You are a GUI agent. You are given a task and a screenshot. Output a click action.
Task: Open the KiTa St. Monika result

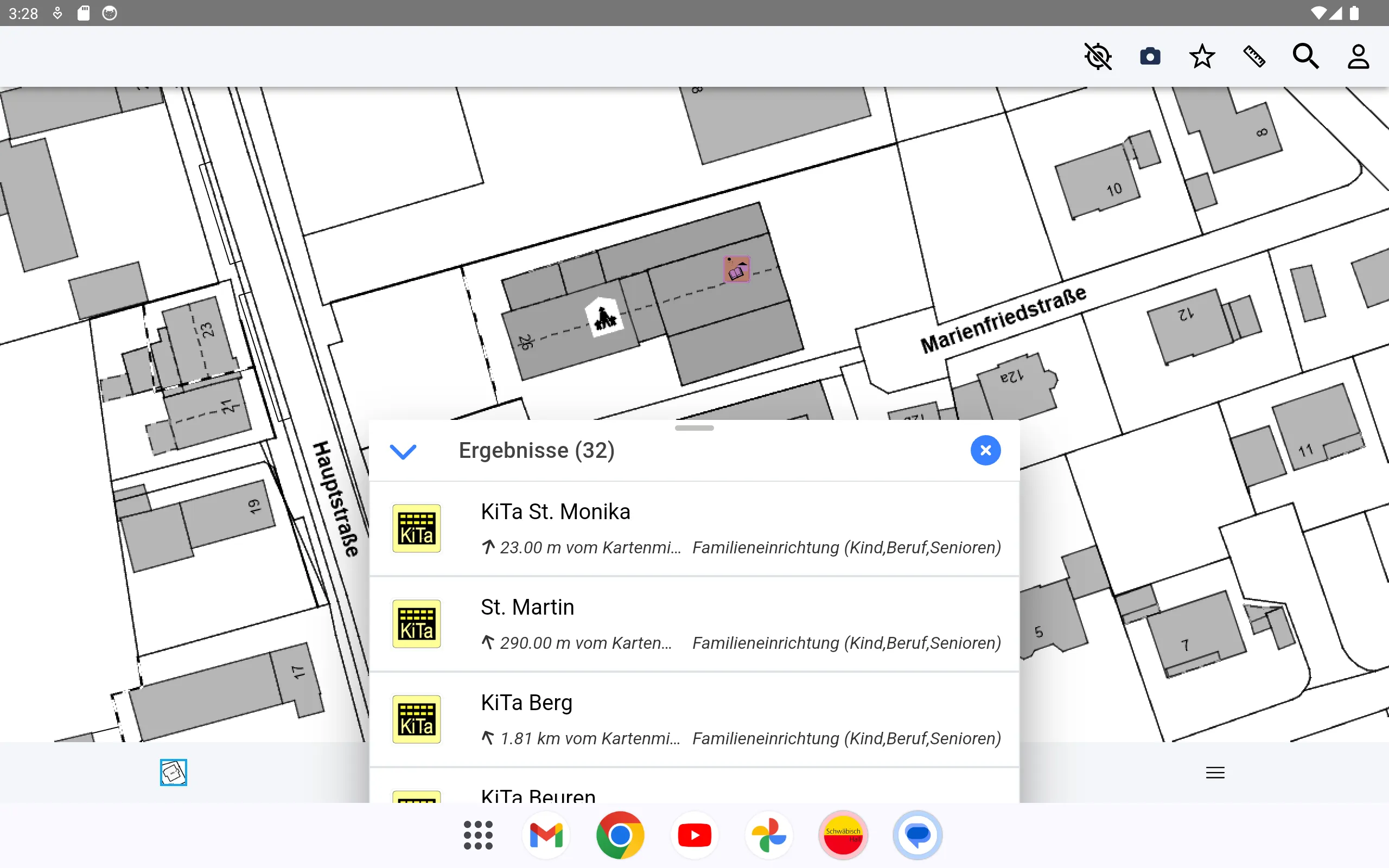click(694, 528)
